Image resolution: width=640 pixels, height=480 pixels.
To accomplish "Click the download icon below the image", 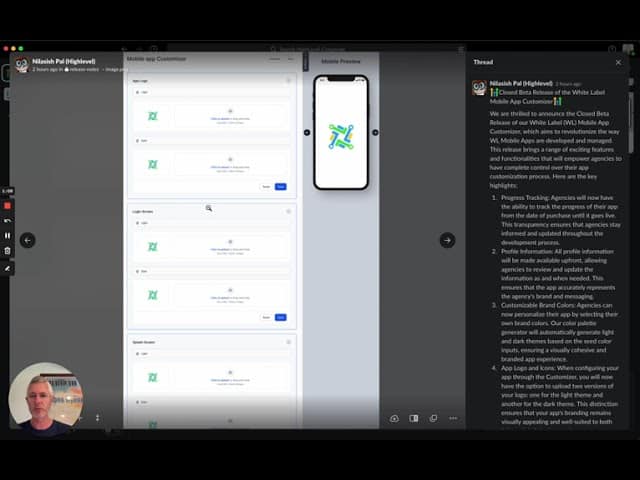I will point(394,418).
